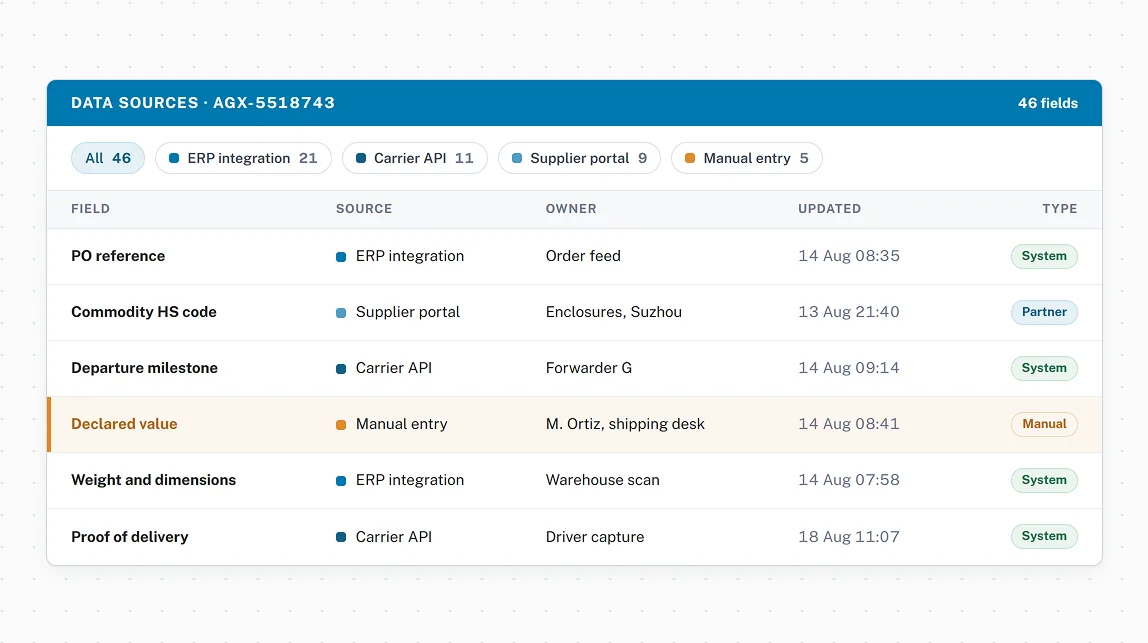Viewport: 1148px width, 643px height.
Task: Click the timestamp 13 Aug 21:40
Action: tap(849, 312)
